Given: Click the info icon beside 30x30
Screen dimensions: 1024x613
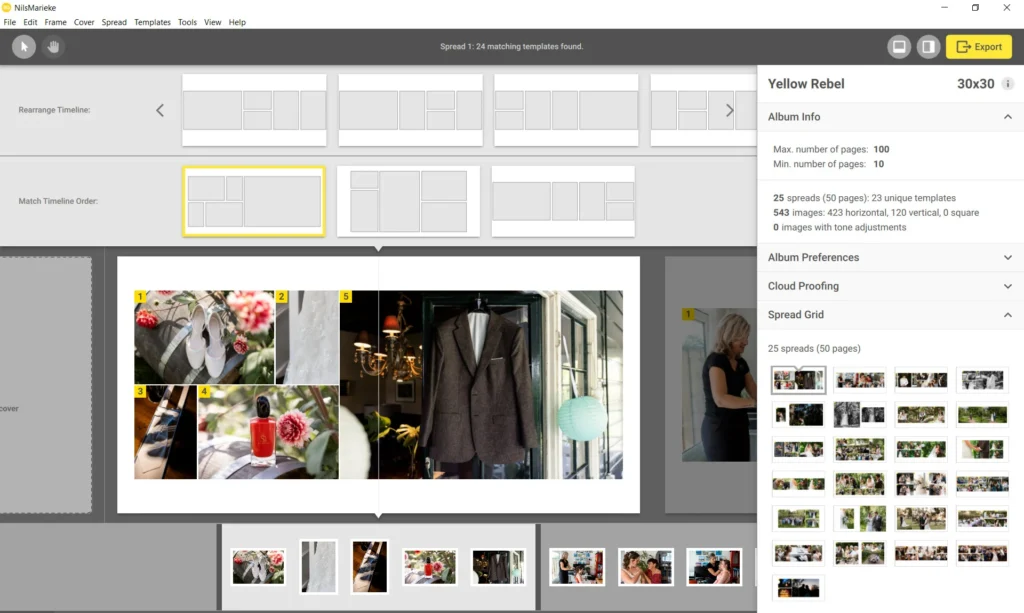Looking at the screenshot, I should pos(1007,84).
